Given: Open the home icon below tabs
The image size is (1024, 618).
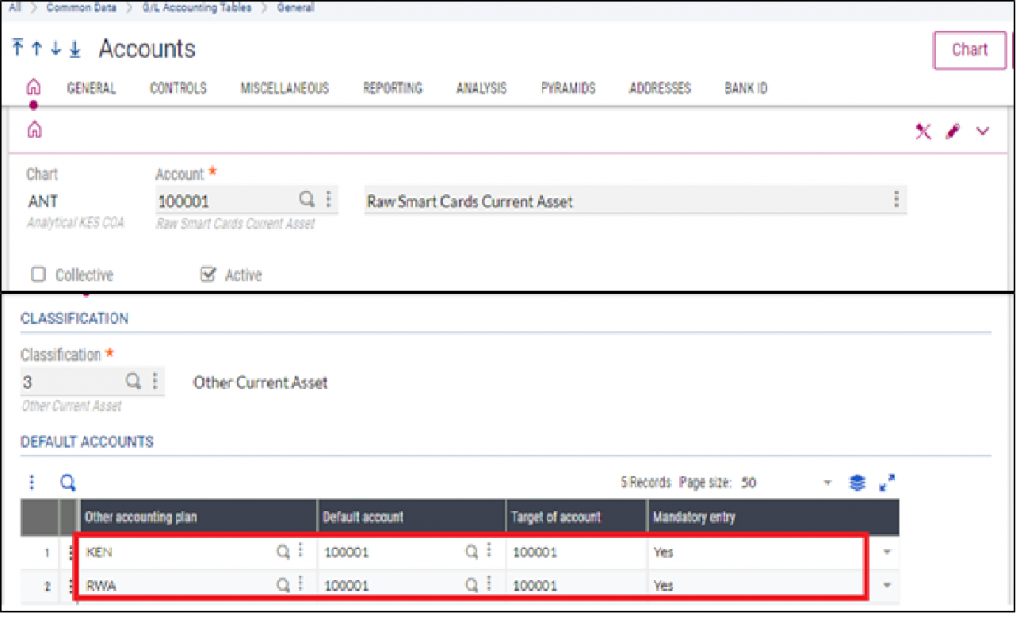Looking at the screenshot, I should tap(34, 131).
